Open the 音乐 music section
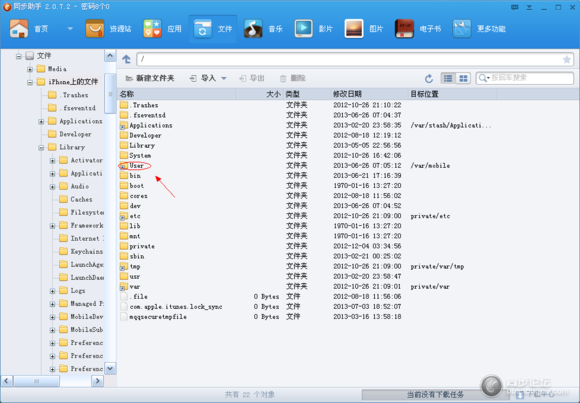The width and height of the screenshot is (580, 403). (x=263, y=29)
